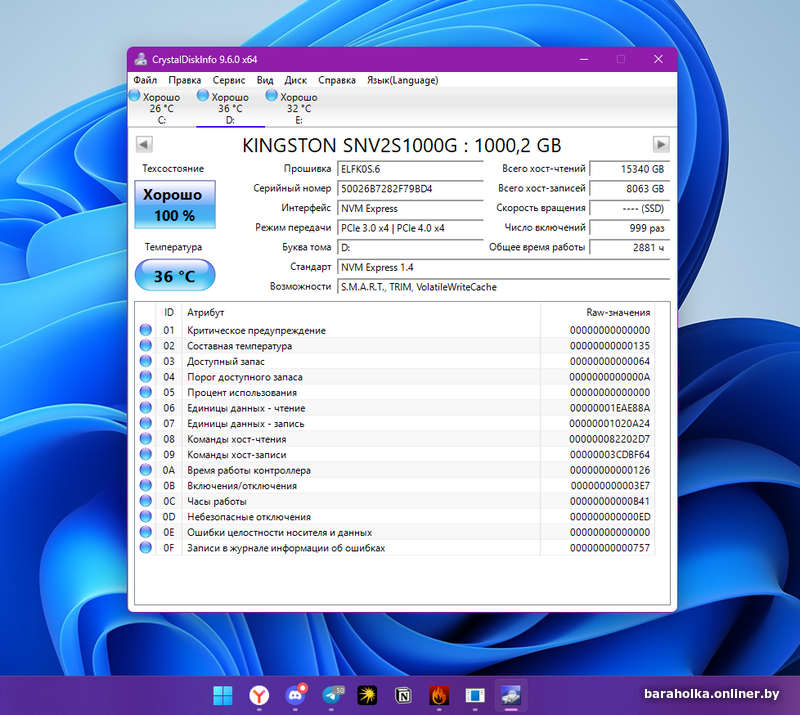
Task: Click status orb for Порог доступного запаса
Action: 145,377
